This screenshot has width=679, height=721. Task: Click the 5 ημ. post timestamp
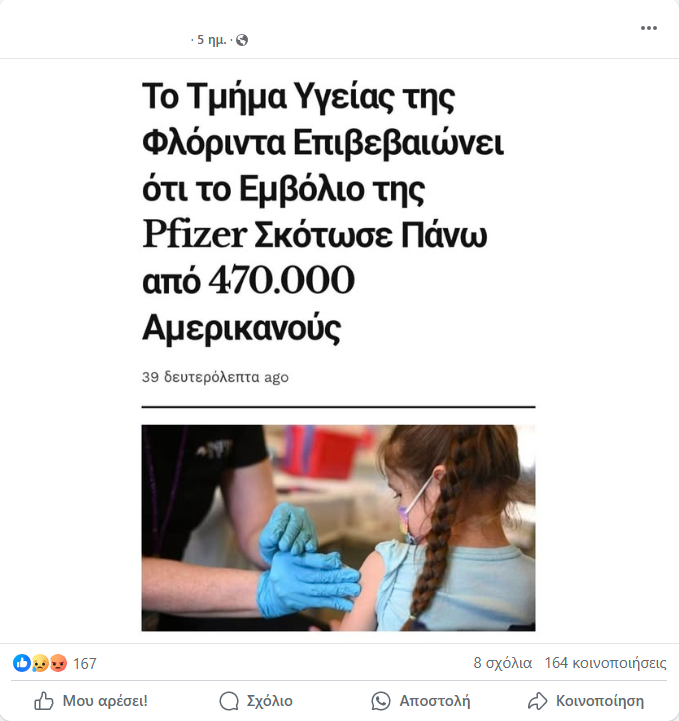tap(211, 40)
